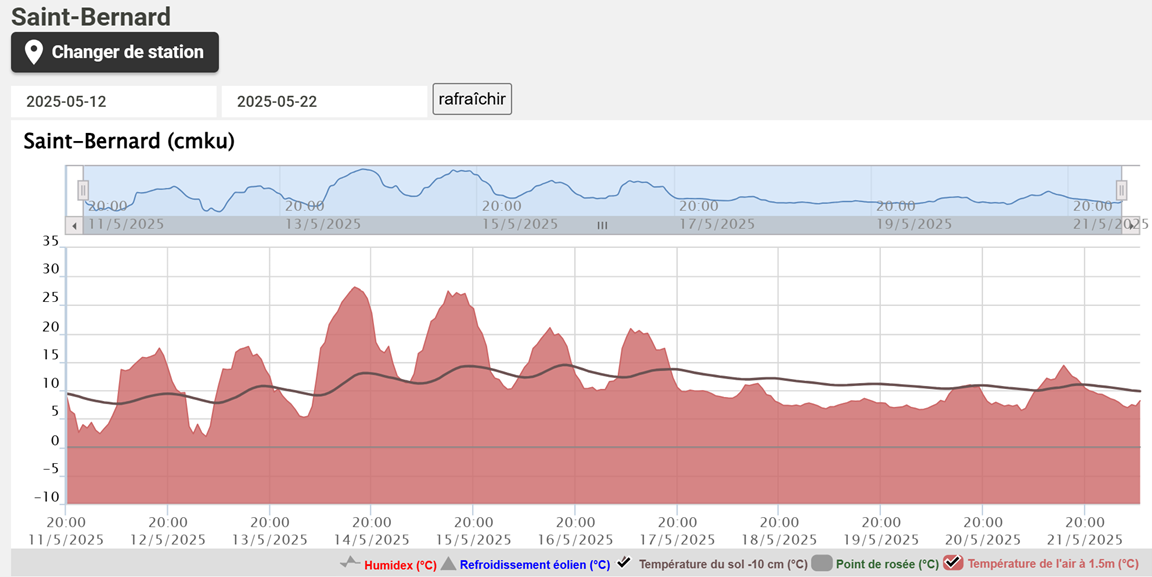Hide the Température de l'air à 1.5m series
This screenshot has width=1152, height=577.
(x=1053, y=564)
